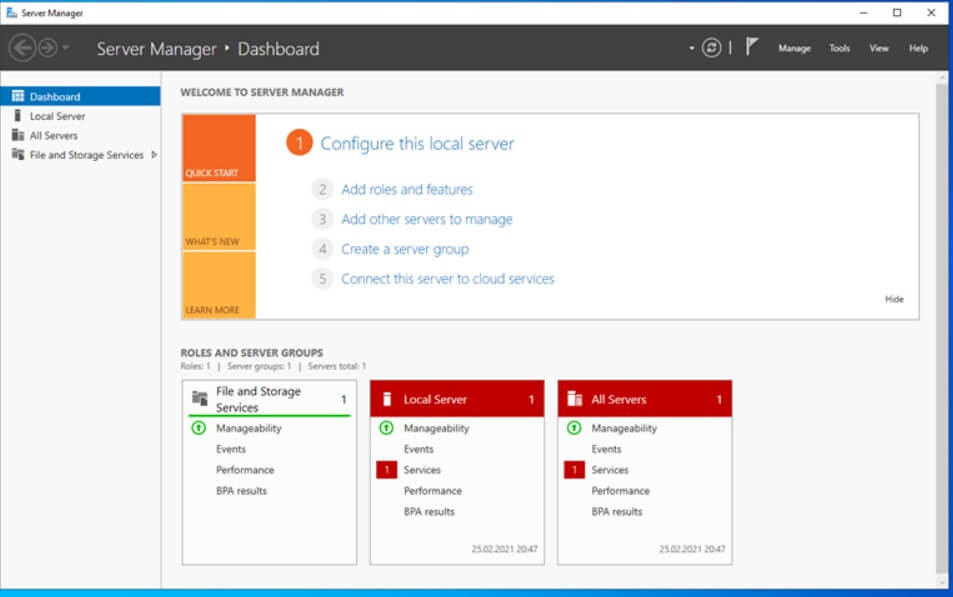Open the Manage menu
This screenshot has height=597, width=953.
(795, 48)
